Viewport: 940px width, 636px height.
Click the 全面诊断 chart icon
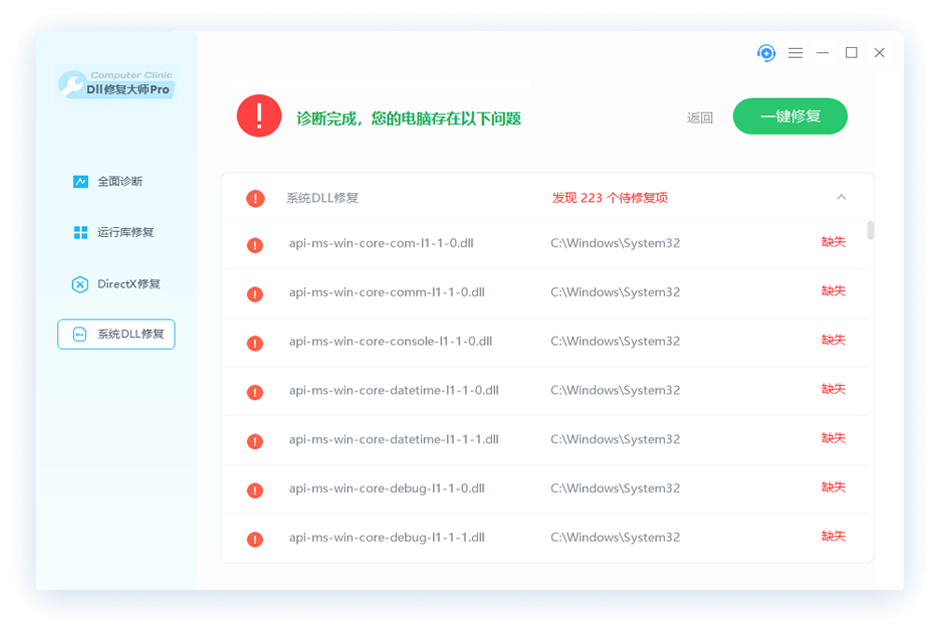81,182
